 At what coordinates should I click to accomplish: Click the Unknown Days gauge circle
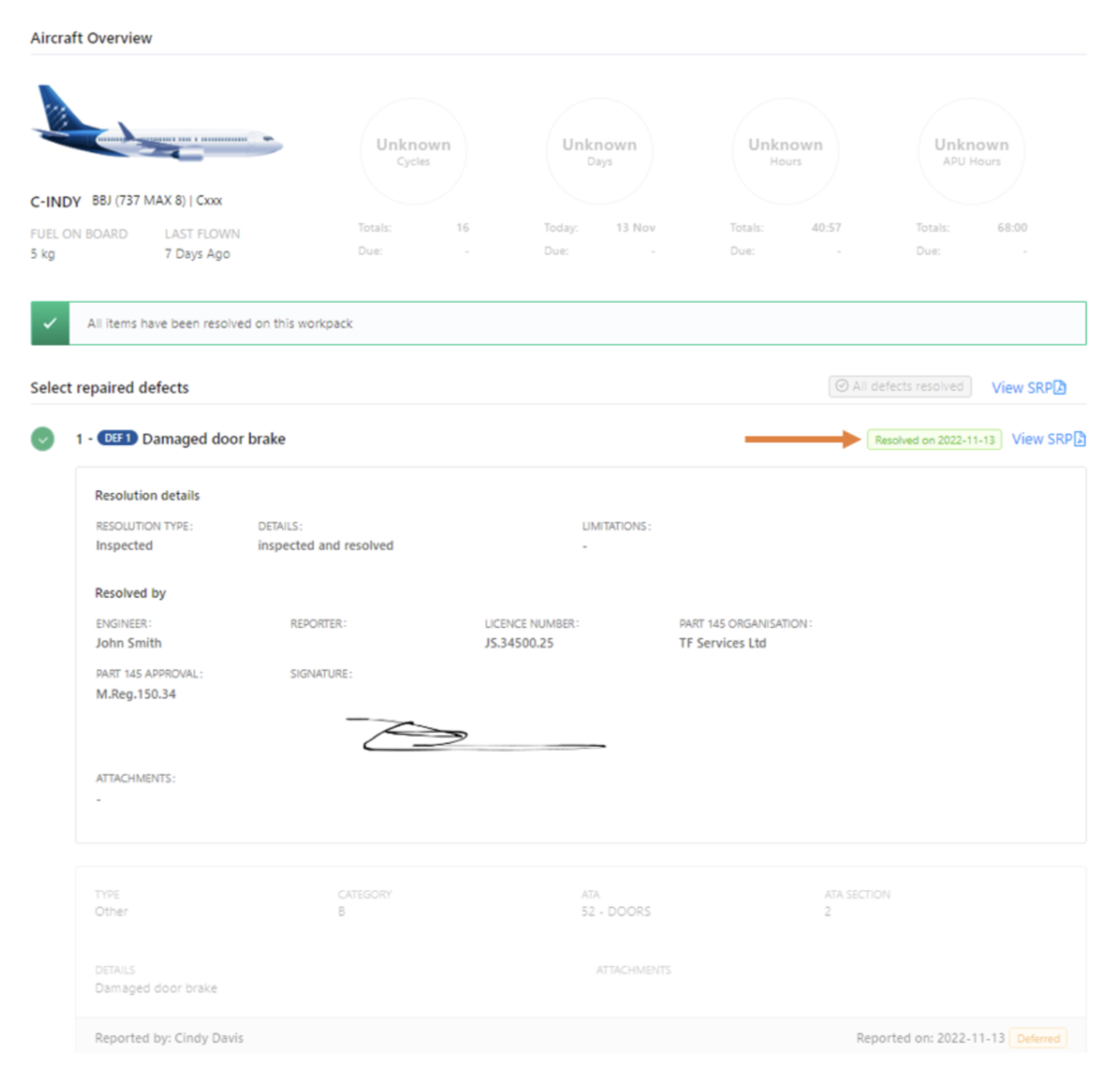tap(599, 152)
